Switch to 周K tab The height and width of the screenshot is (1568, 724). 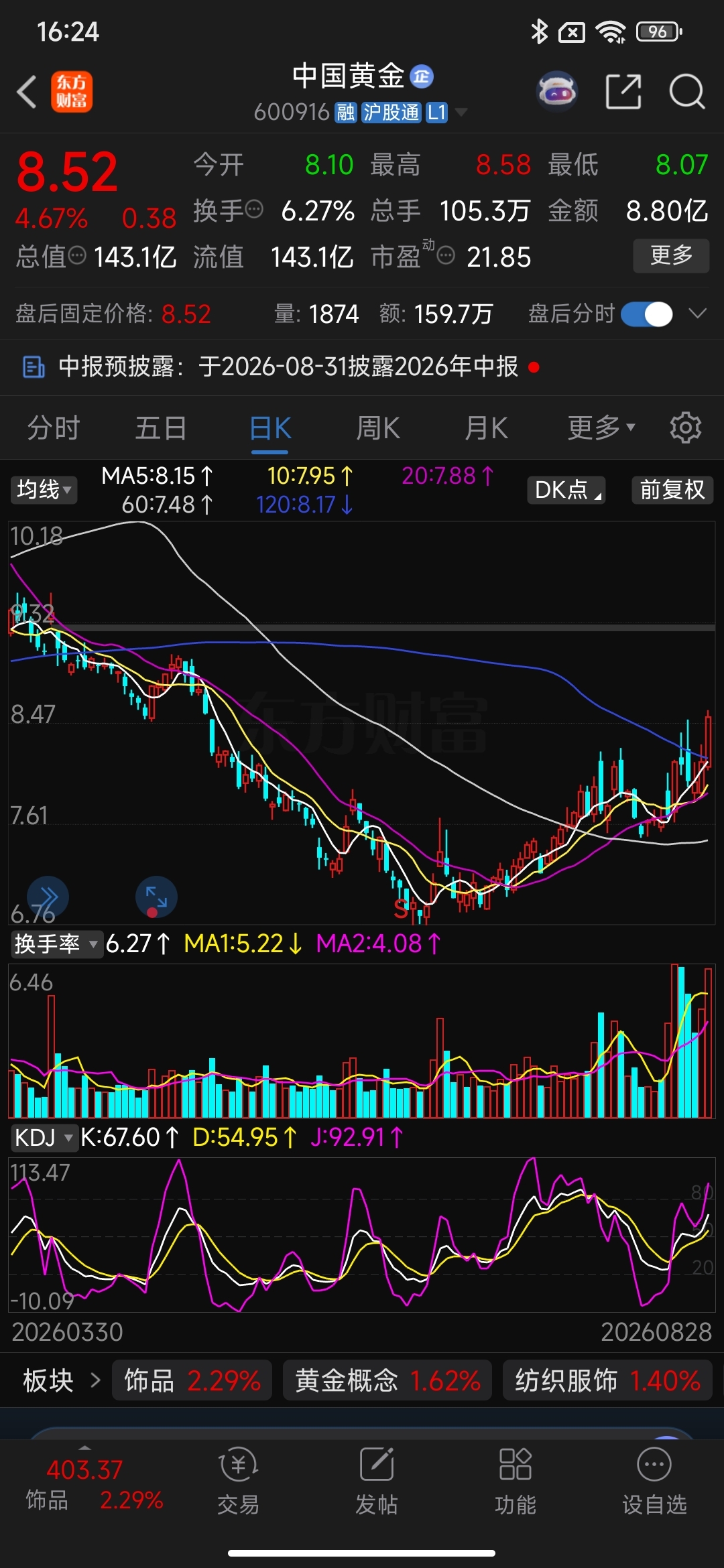point(378,428)
